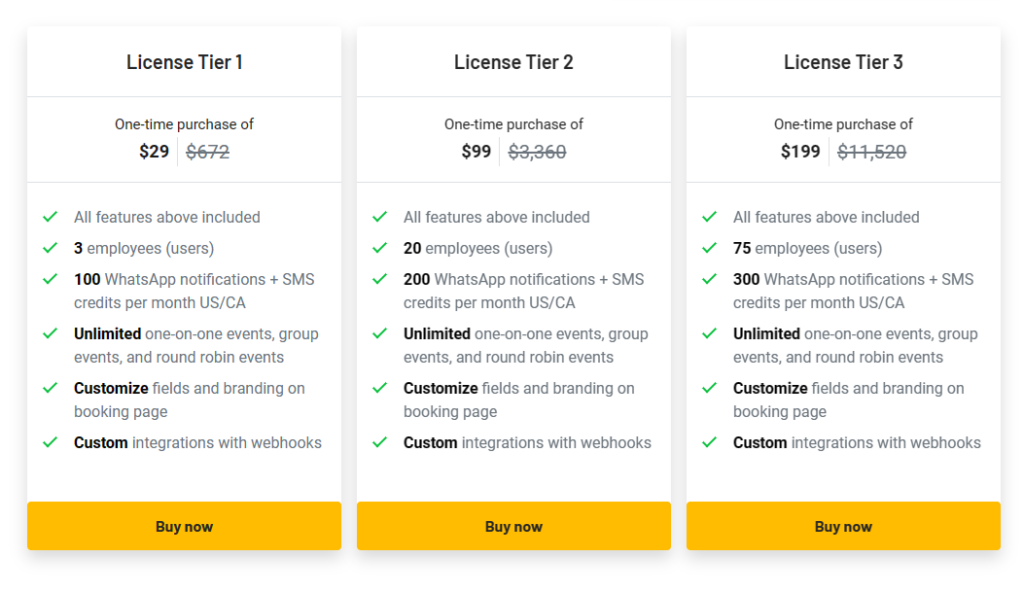This screenshot has height=592, width=1024.
Task: Click the checkmark beside 3 employees (users)
Action: click(50, 248)
